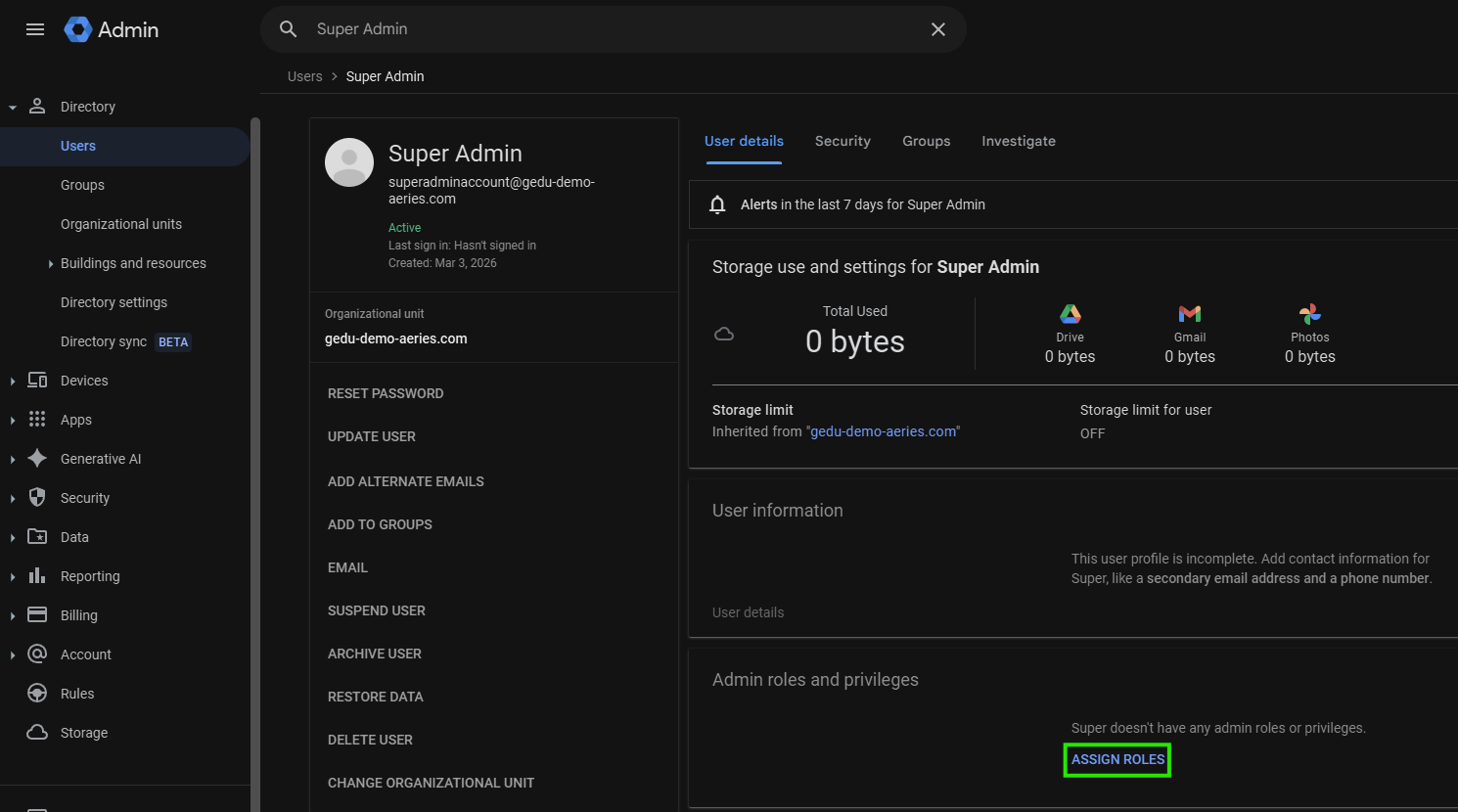Click the Photos storage icon
This screenshot has width=1458, height=812.
(x=1310, y=314)
